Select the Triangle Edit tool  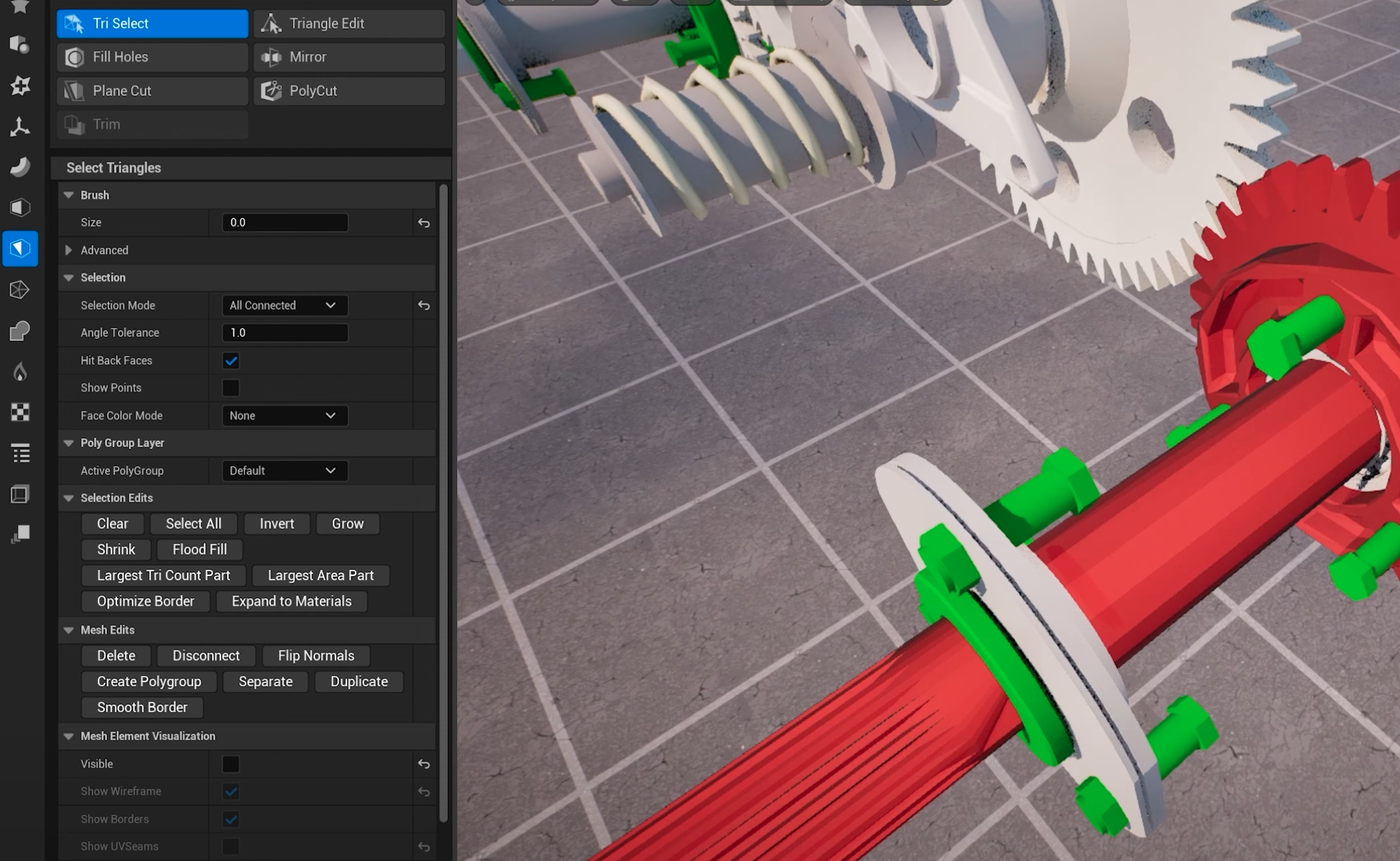(x=349, y=23)
